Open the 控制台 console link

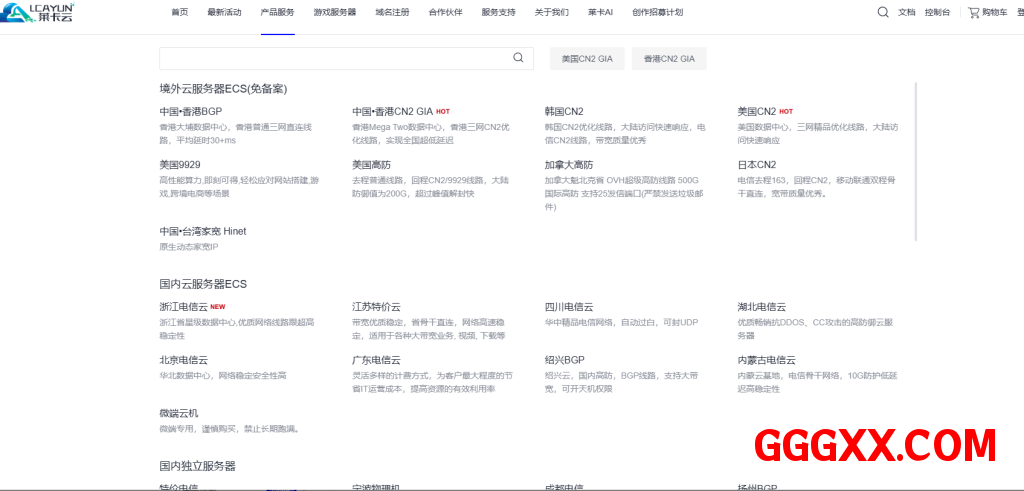937,13
